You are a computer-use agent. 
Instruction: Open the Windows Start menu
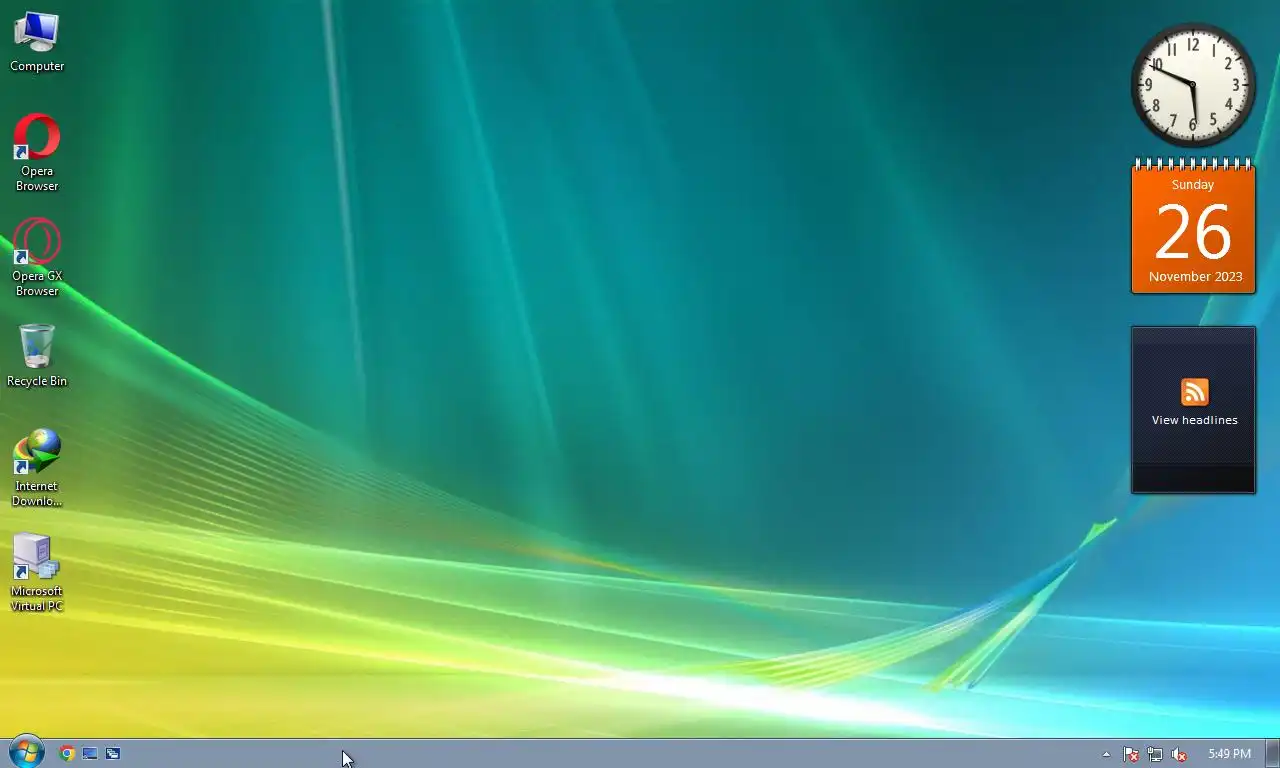click(26, 752)
